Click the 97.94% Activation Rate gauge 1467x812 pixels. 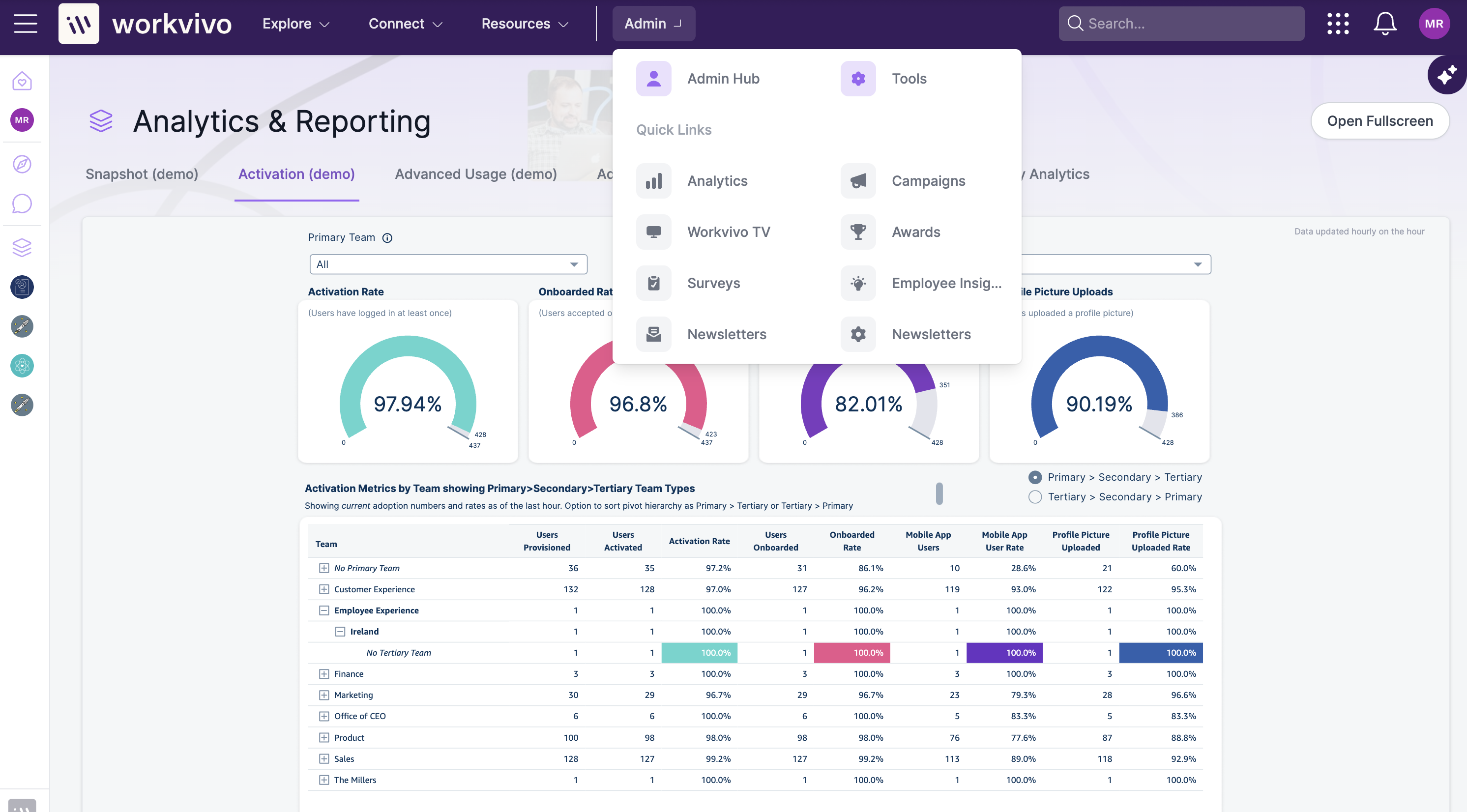coord(408,391)
